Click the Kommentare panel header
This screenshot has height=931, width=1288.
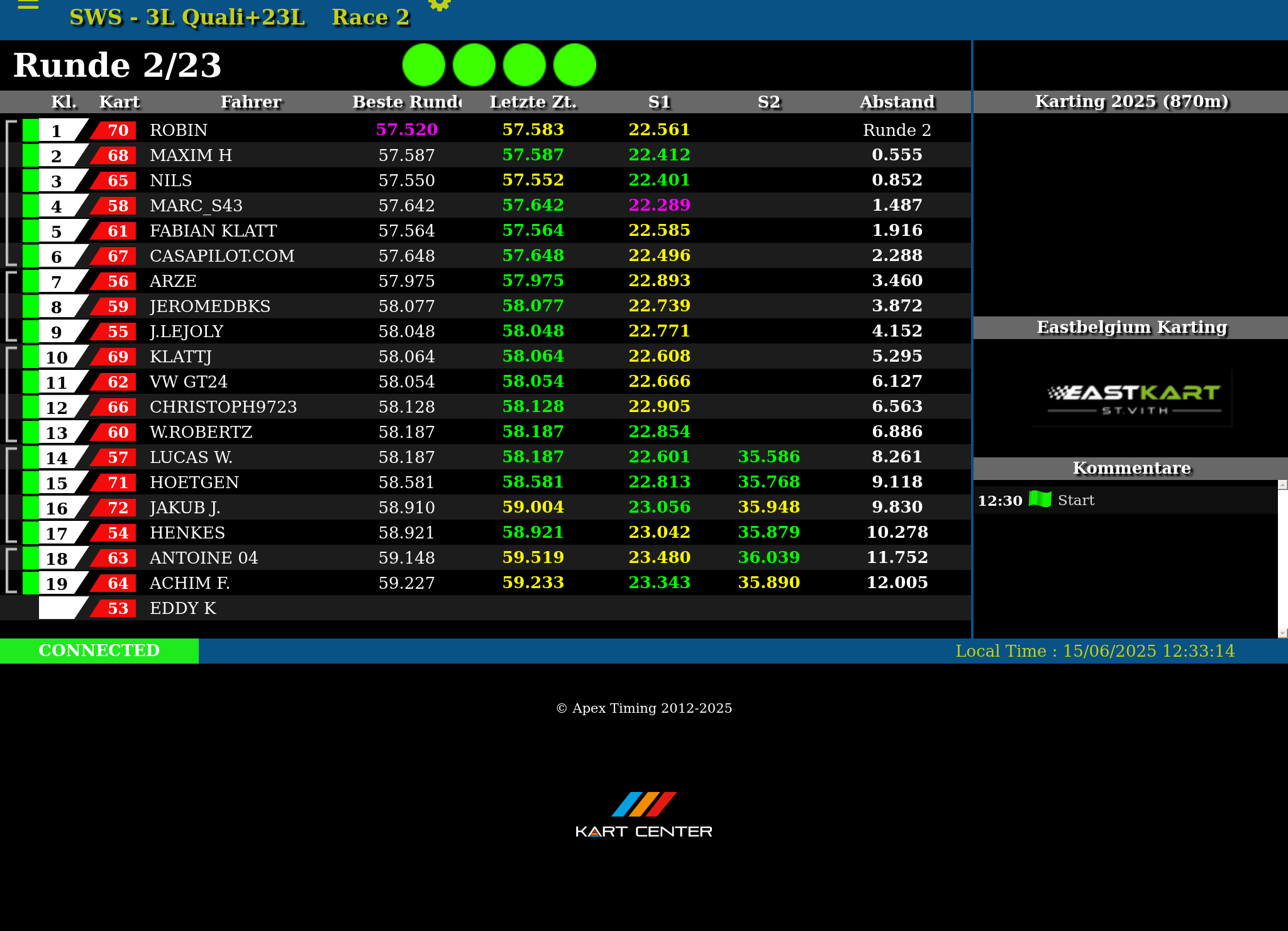1131,468
